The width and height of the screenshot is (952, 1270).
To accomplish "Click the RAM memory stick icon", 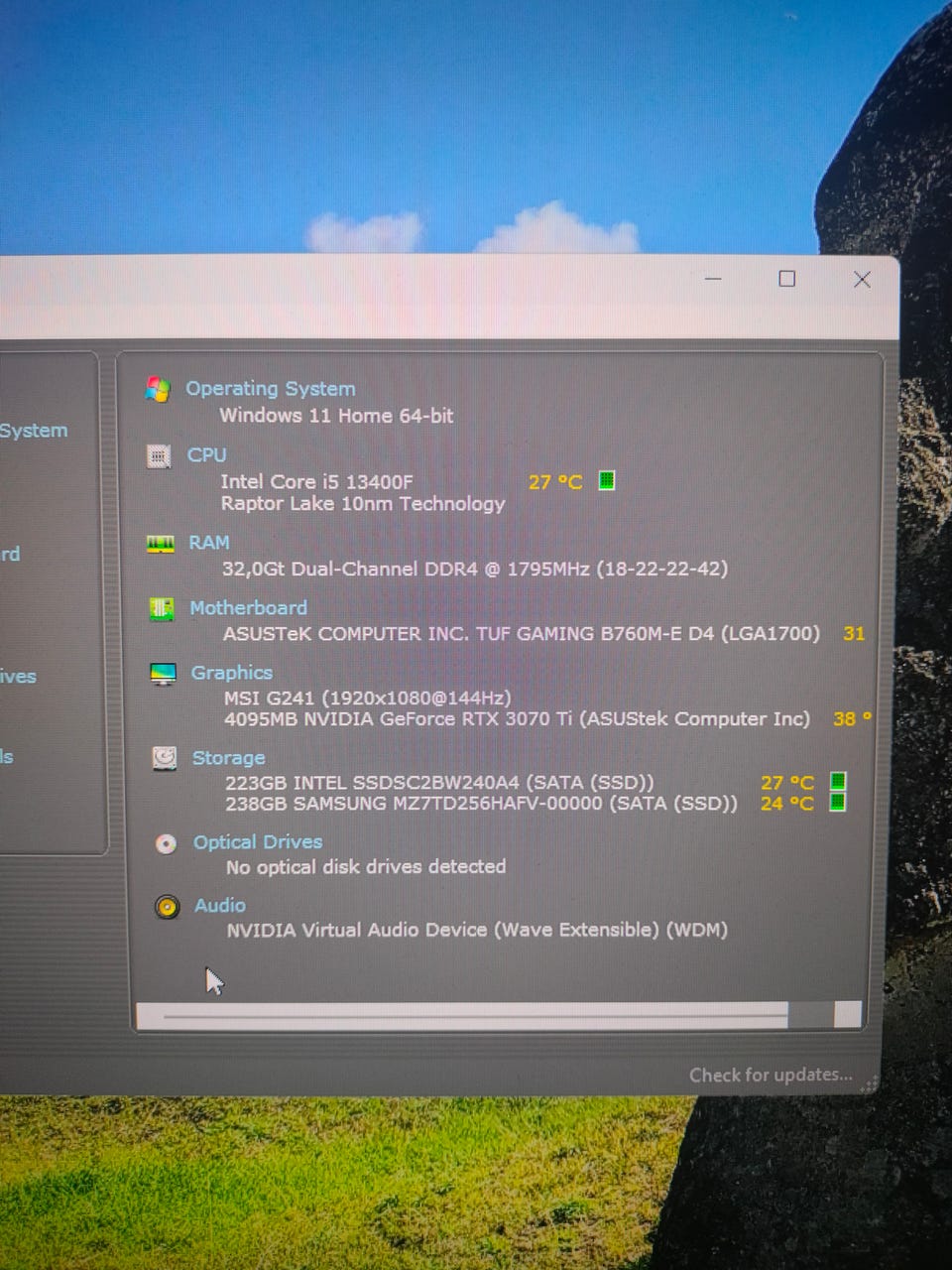I will point(161,544).
